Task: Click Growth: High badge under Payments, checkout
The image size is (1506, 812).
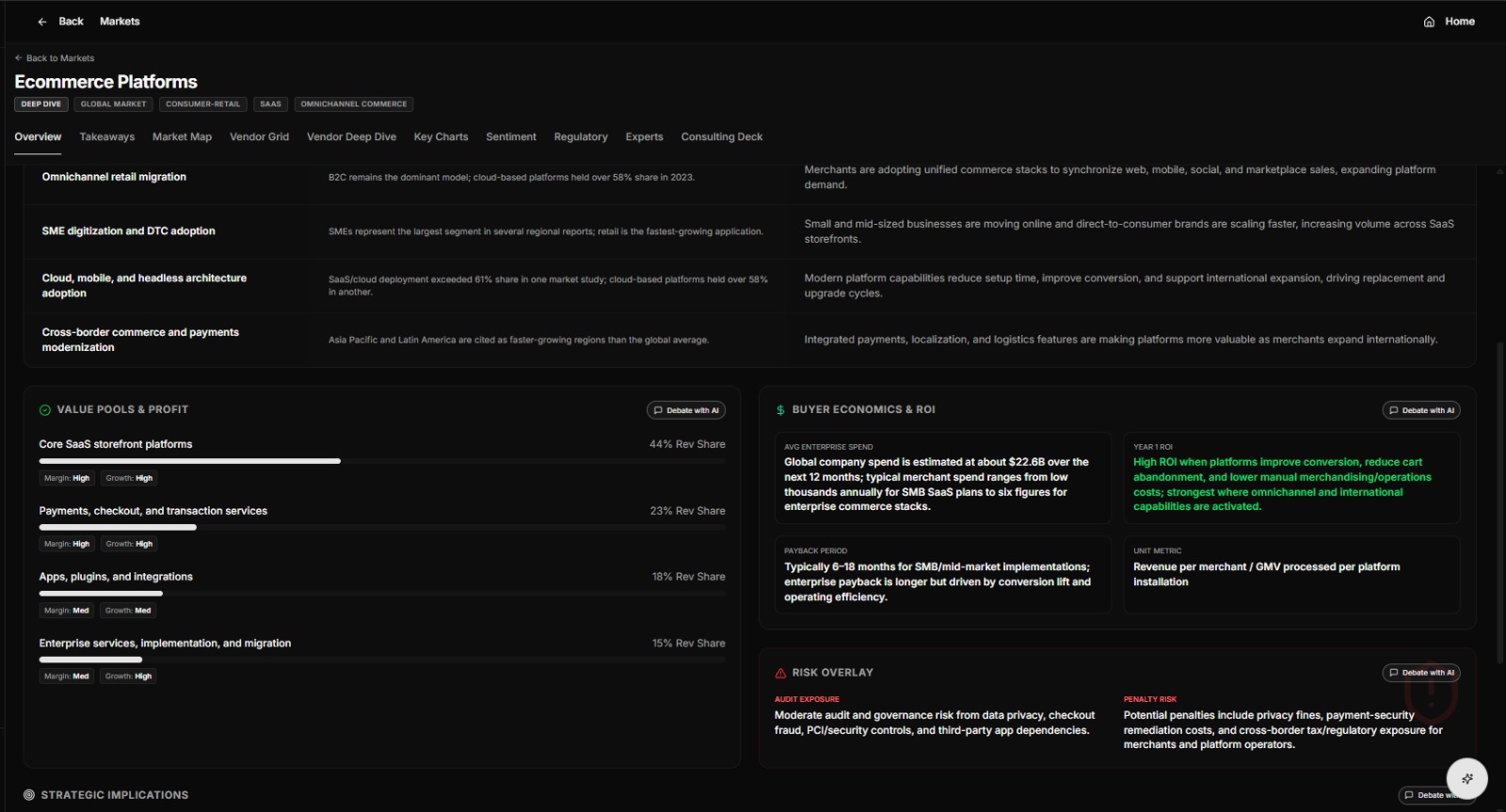Action: (x=129, y=544)
